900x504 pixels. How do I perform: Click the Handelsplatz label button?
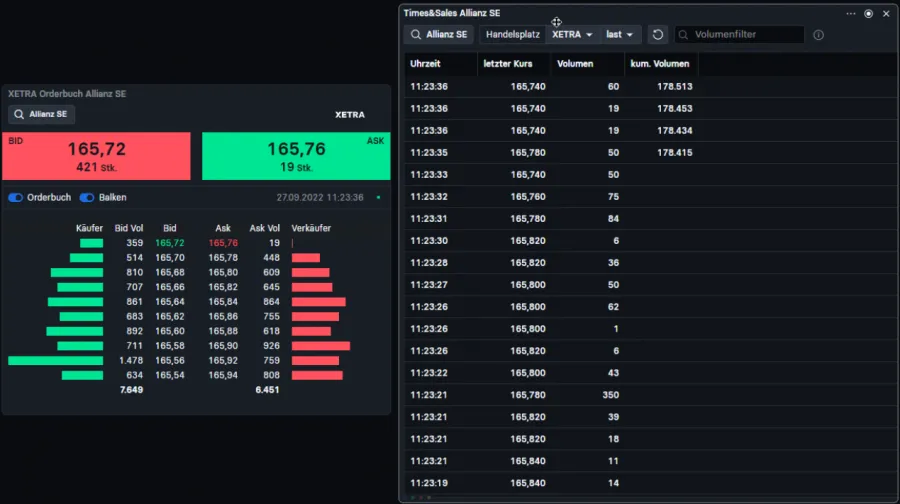coord(512,35)
